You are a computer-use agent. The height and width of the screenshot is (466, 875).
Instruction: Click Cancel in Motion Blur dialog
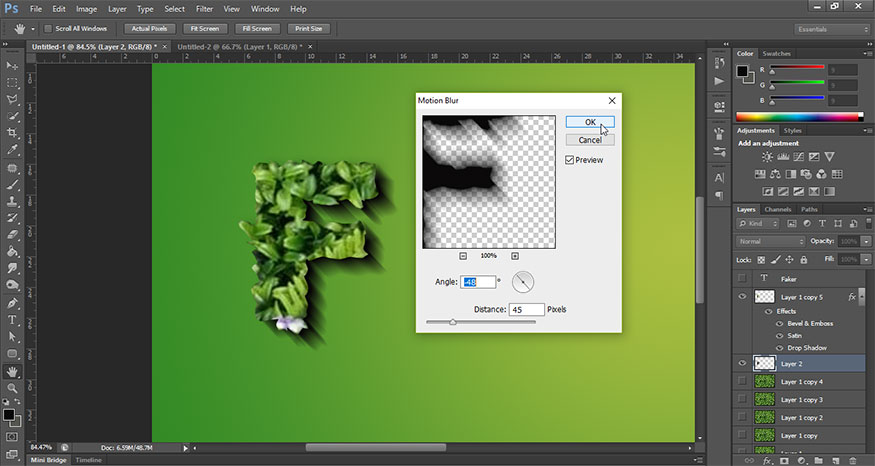tap(589, 140)
